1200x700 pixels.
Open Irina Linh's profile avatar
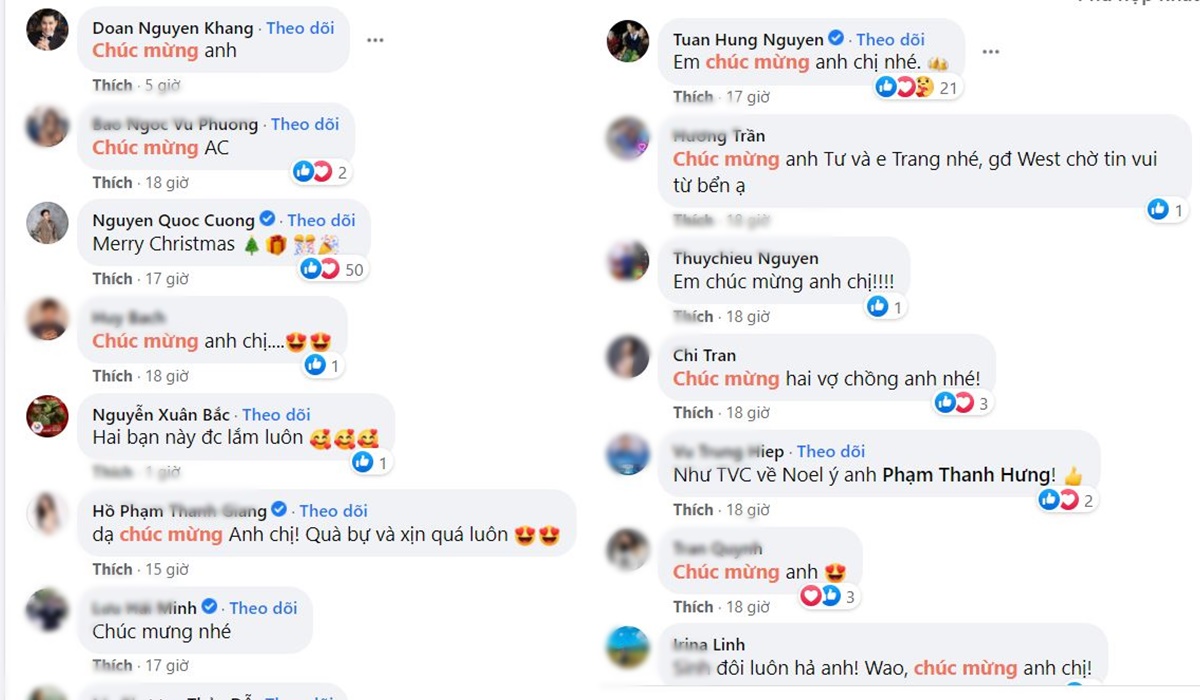tap(628, 647)
